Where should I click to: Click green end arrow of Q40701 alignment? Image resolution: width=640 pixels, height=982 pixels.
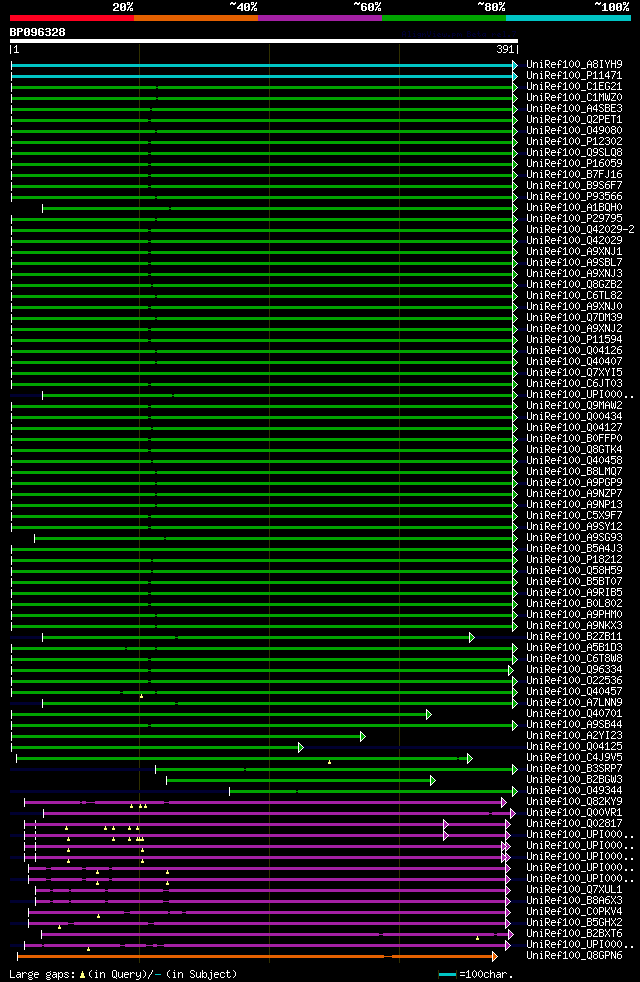[x=429, y=715]
